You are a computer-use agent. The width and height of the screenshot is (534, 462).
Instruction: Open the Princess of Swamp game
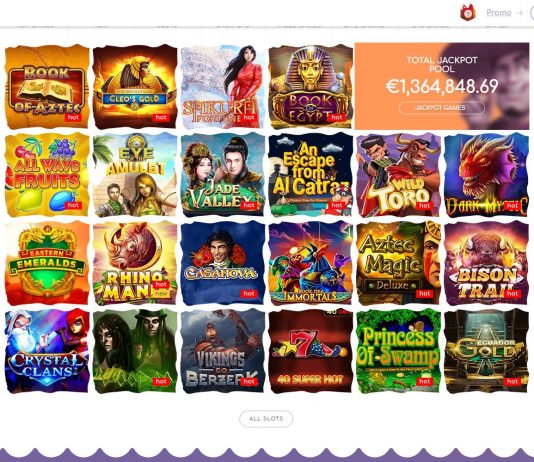click(x=398, y=351)
